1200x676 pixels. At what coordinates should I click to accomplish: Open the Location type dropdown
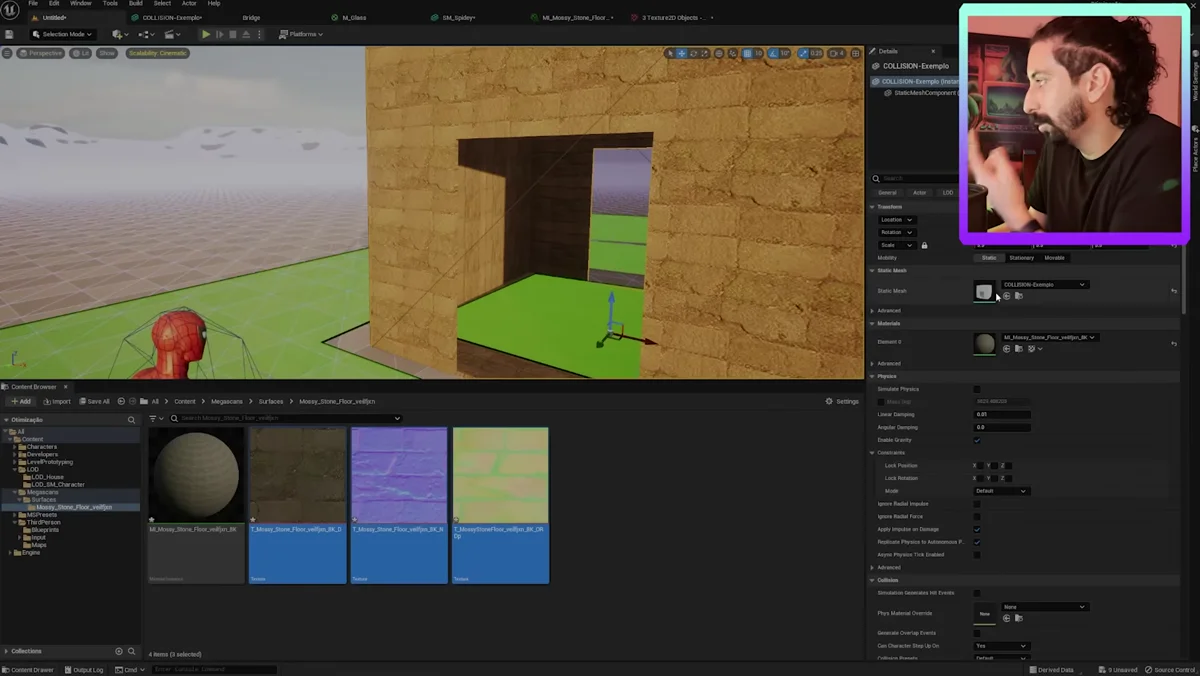coord(896,219)
